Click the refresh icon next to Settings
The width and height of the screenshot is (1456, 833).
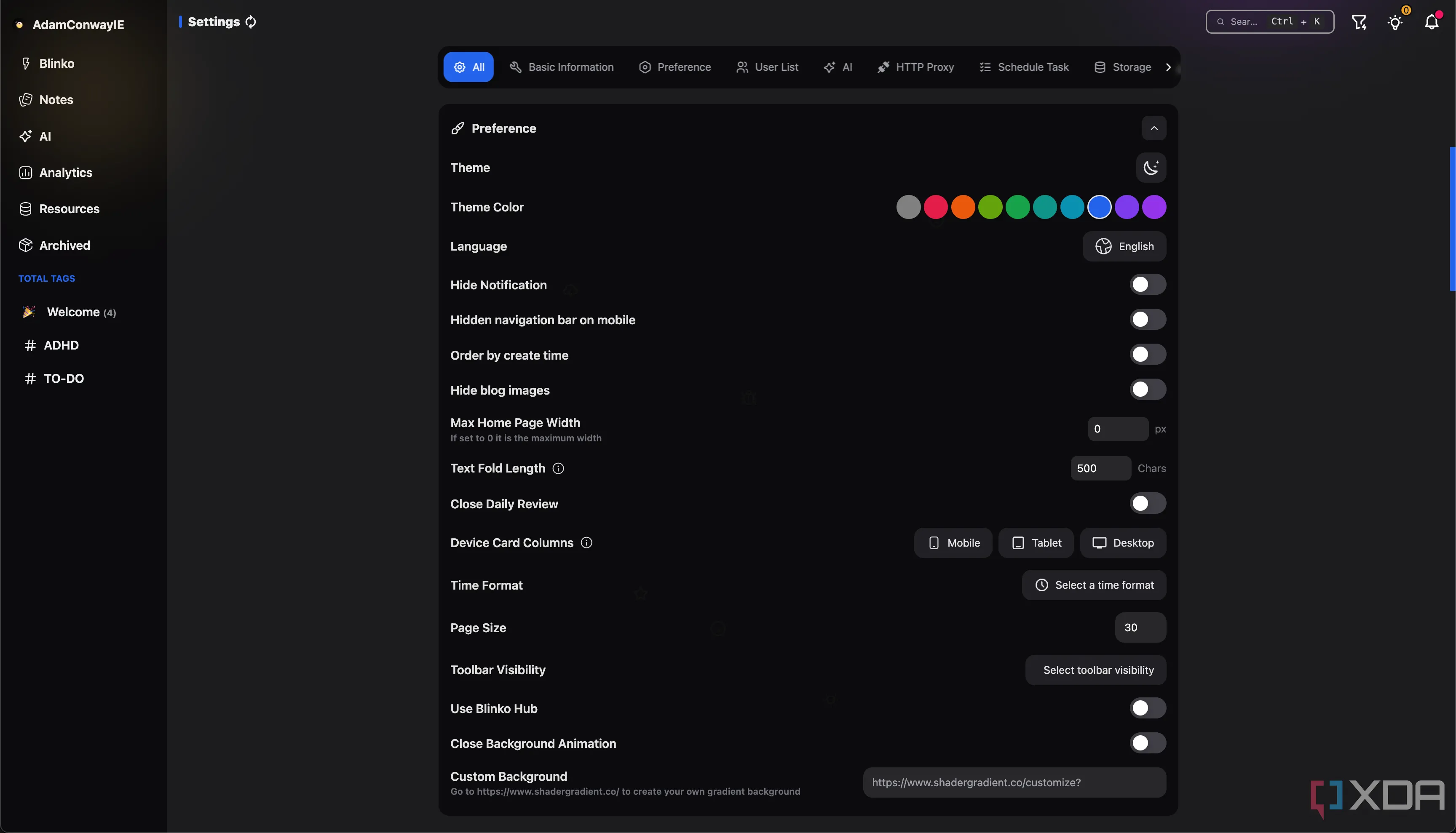[x=251, y=22]
